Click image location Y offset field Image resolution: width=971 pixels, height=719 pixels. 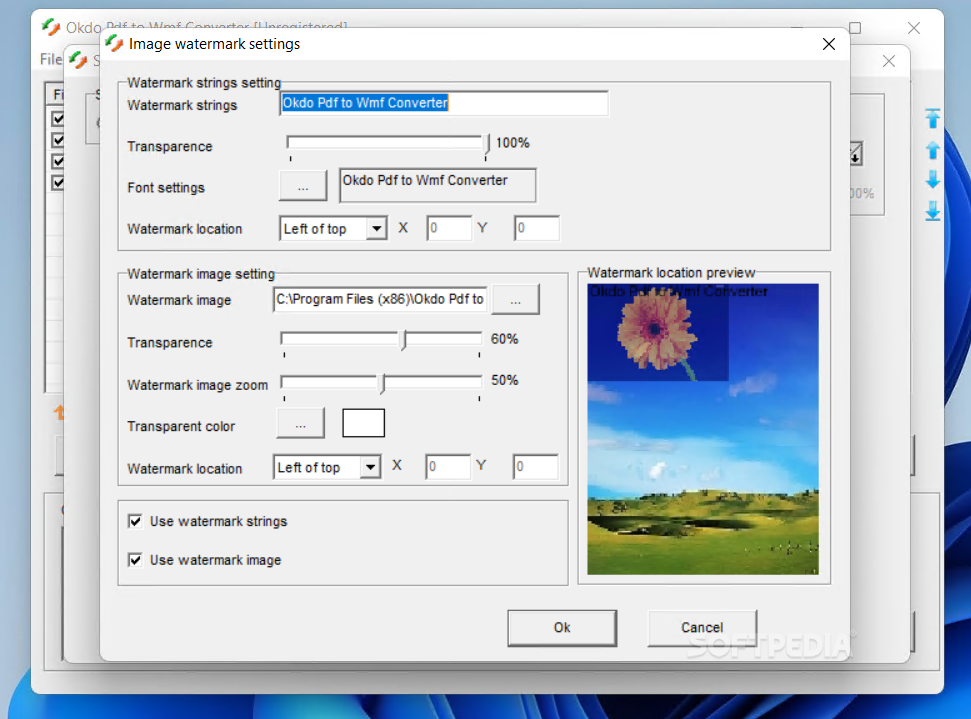pos(536,466)
